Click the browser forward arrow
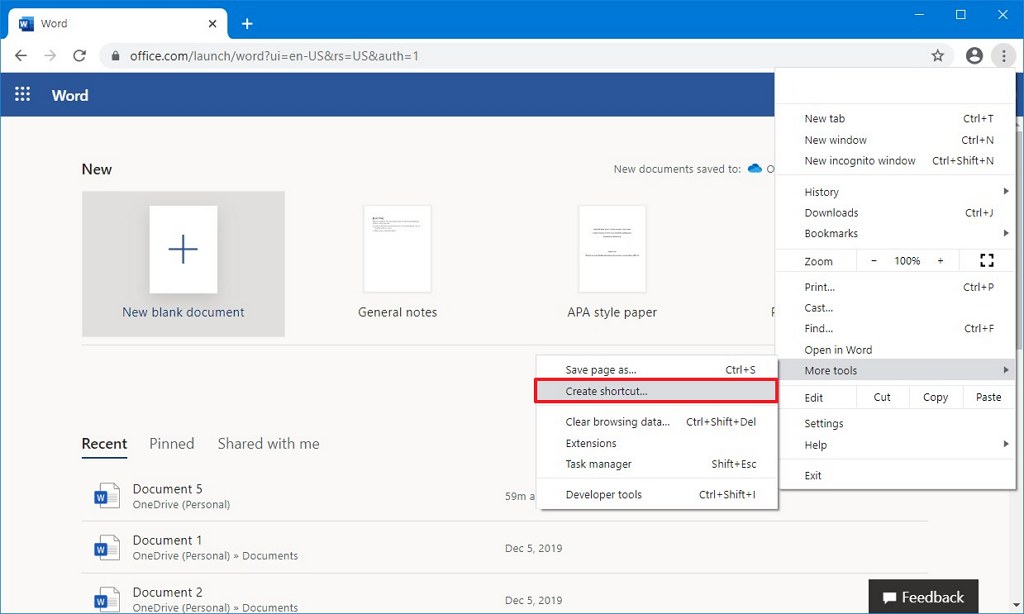The width and height of the screenshot is (1024, 614). (50, 56)
